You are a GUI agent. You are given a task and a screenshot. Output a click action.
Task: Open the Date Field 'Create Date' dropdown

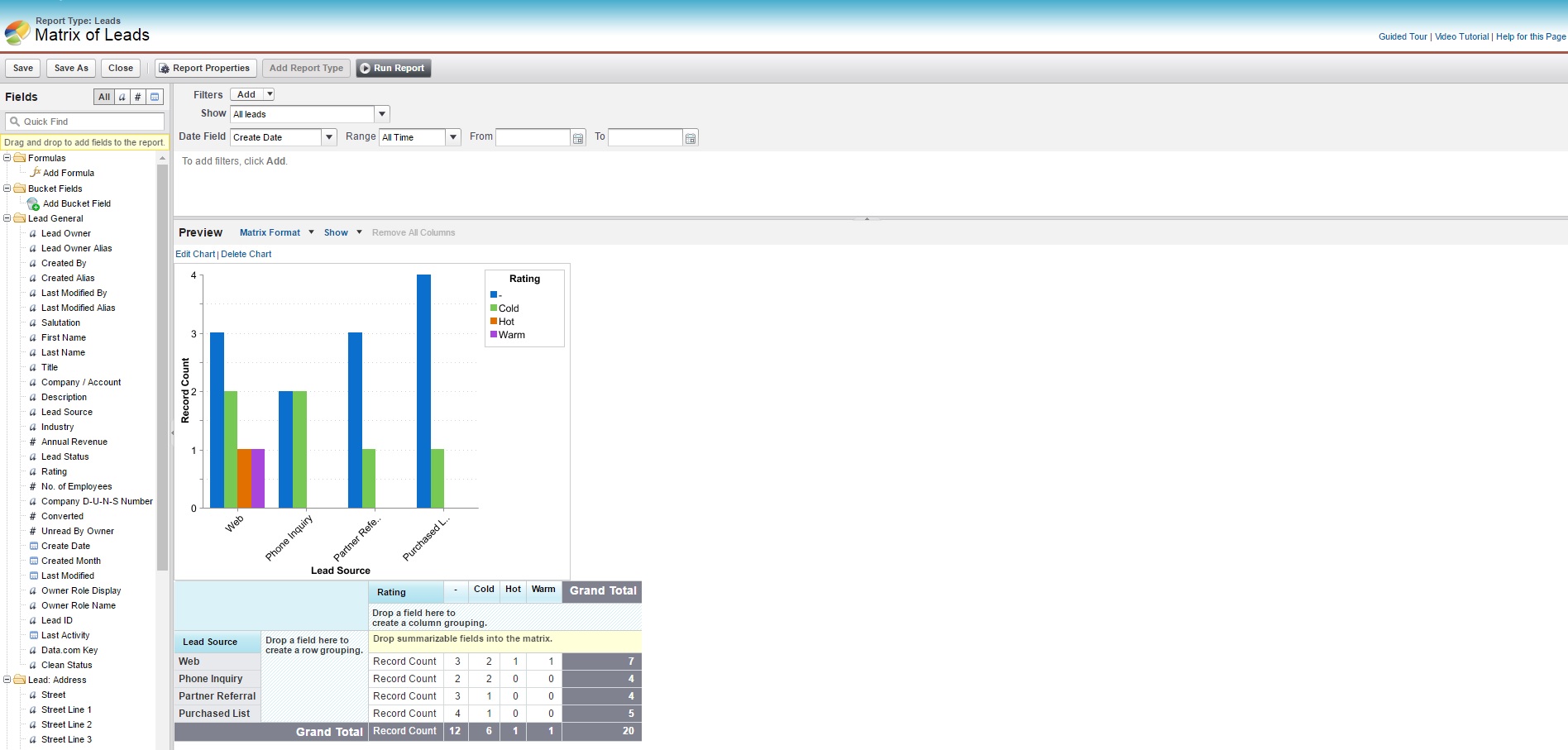pos(329,137)
